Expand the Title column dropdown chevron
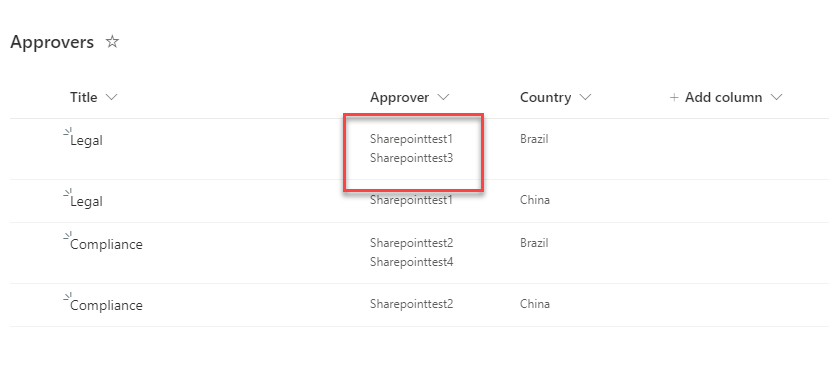The height and width of the screenshot is (384, 829). pos(111,97)
